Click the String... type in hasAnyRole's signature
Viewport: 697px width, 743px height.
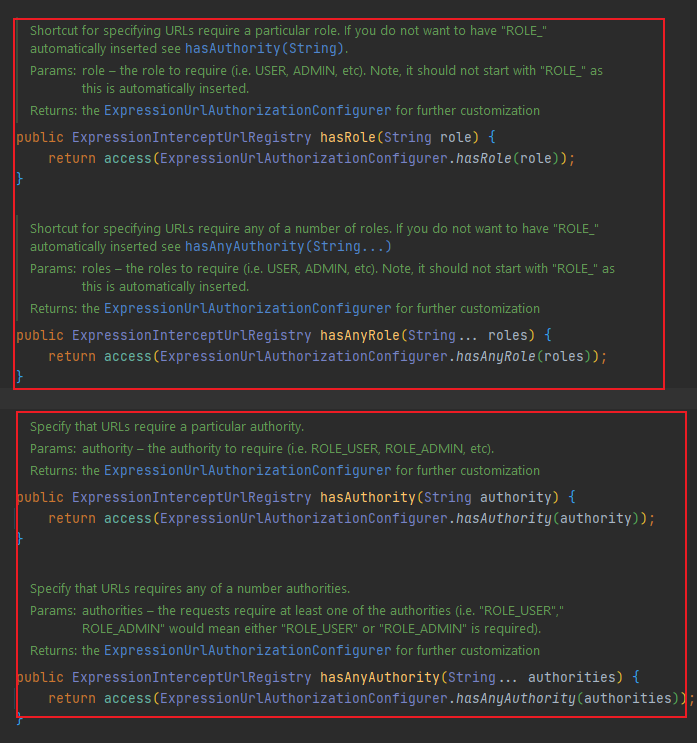pyautogui.click(x=443, y=335)
